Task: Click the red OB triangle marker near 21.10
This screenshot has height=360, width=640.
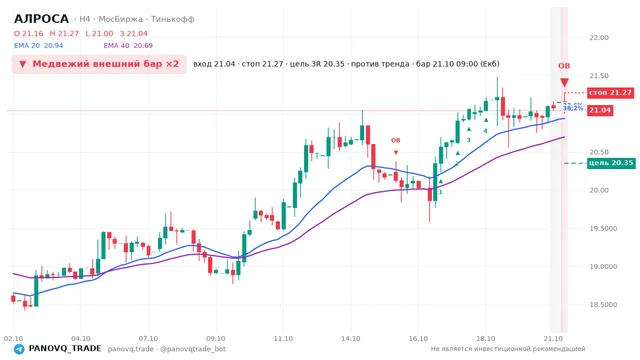Action: [564, 82]
